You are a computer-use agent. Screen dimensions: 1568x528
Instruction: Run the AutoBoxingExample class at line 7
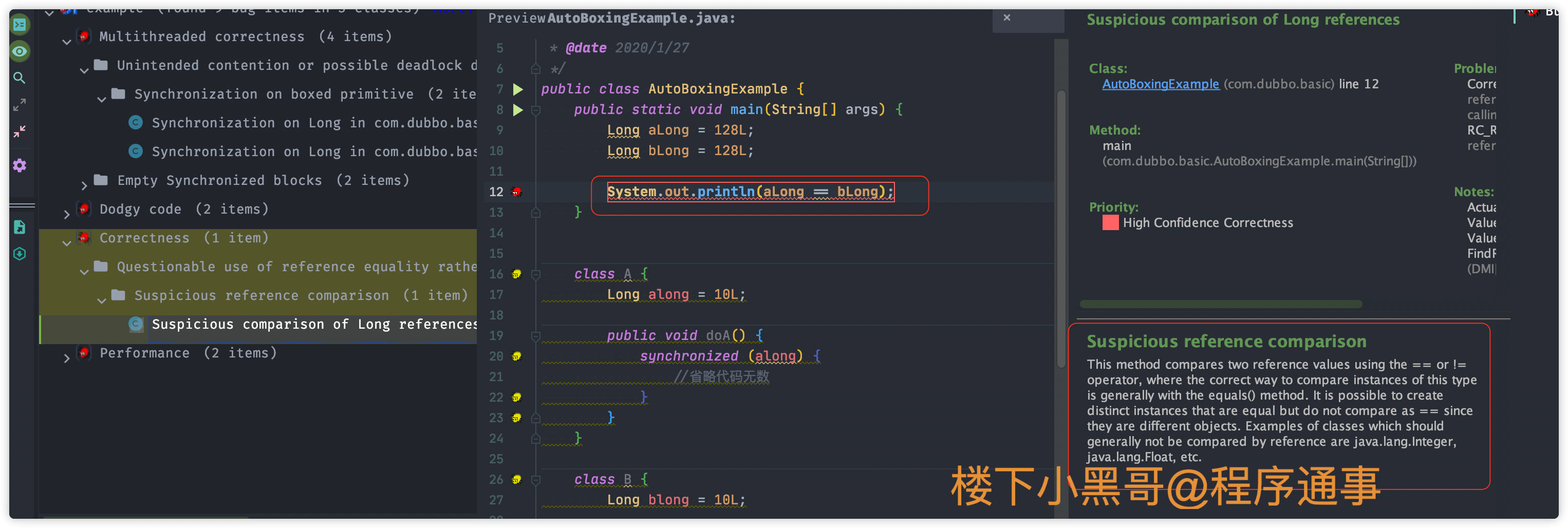click(x=518, y=89)
